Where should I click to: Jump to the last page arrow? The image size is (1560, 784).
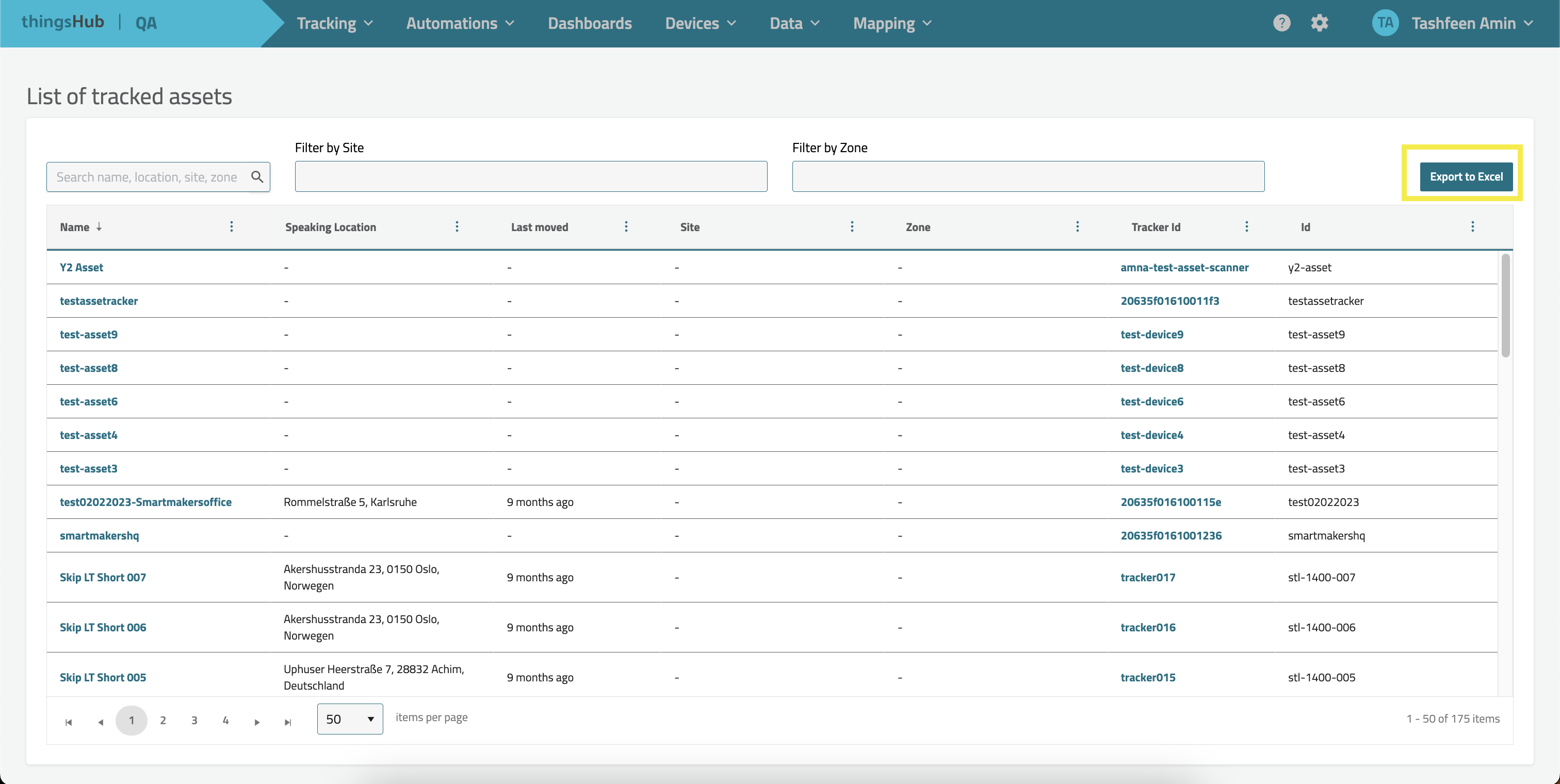[x=288, y=721]
